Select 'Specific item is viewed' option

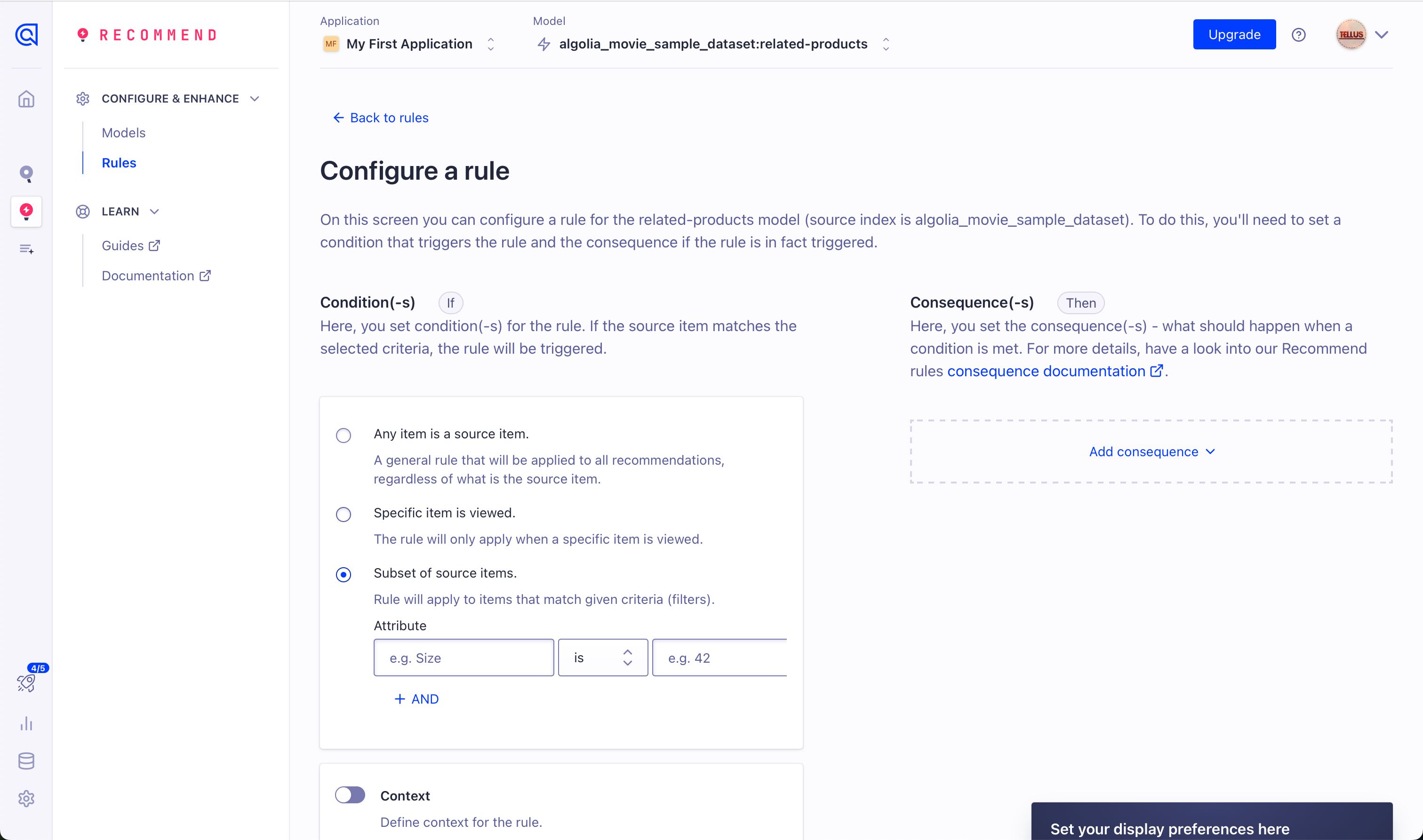pyautogui.click(x=343, y=515)
